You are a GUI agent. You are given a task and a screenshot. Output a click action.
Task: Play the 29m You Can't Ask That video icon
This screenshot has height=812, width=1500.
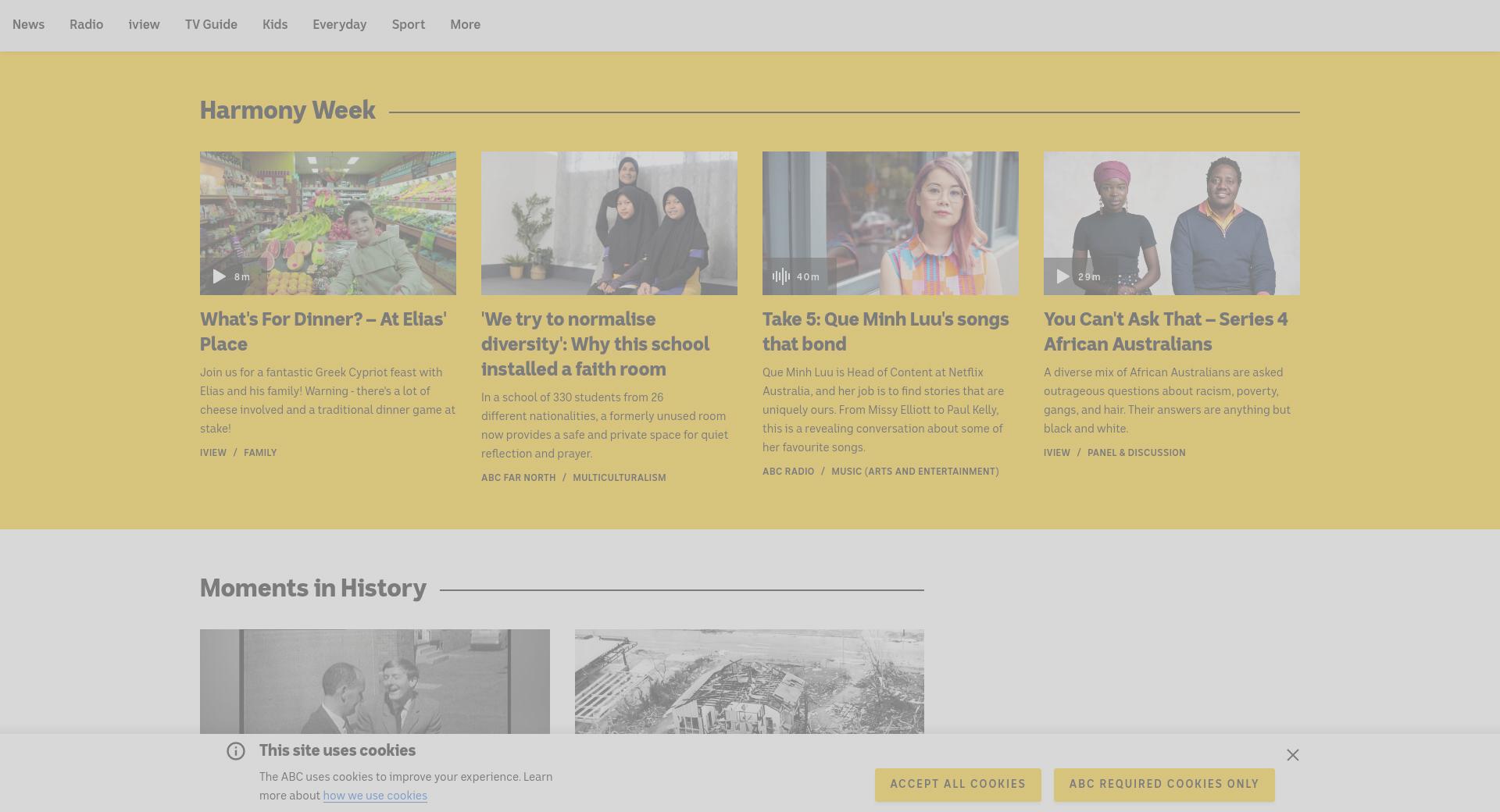pyautogui.click(x=1062, y=276)
